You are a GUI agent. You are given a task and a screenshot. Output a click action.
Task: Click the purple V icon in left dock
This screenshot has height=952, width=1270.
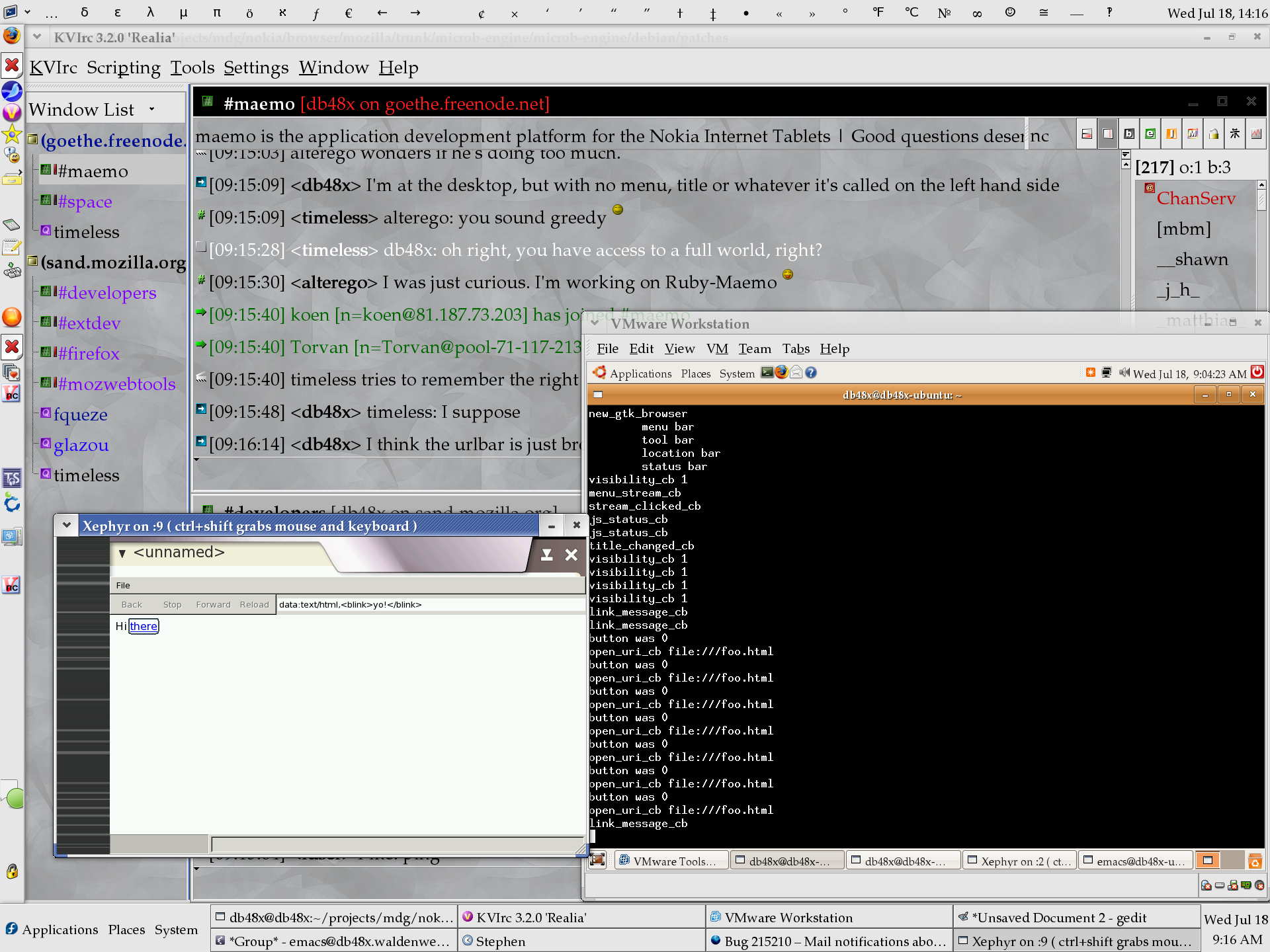pos(12,112)
